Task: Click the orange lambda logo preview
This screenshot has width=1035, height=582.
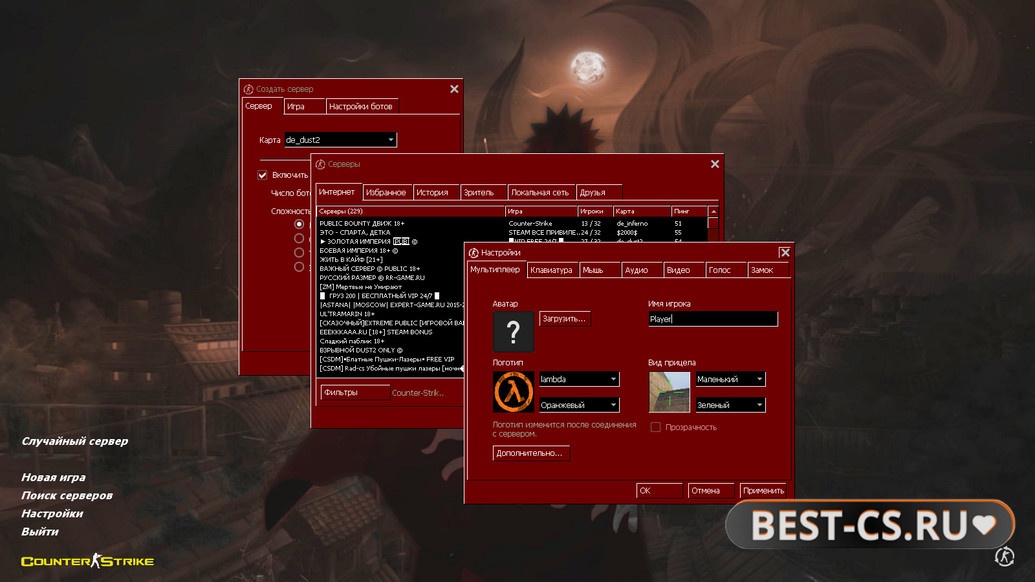Action: (x=513, y=391)
